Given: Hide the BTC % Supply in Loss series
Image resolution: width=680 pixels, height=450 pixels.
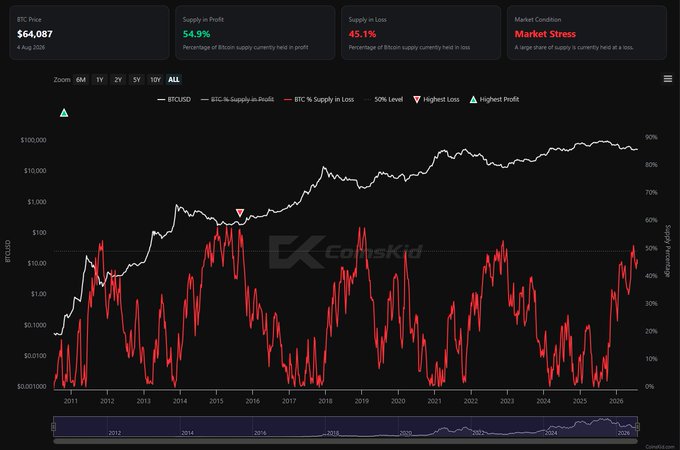Looking at the screenshot, I should coord(319,99).
